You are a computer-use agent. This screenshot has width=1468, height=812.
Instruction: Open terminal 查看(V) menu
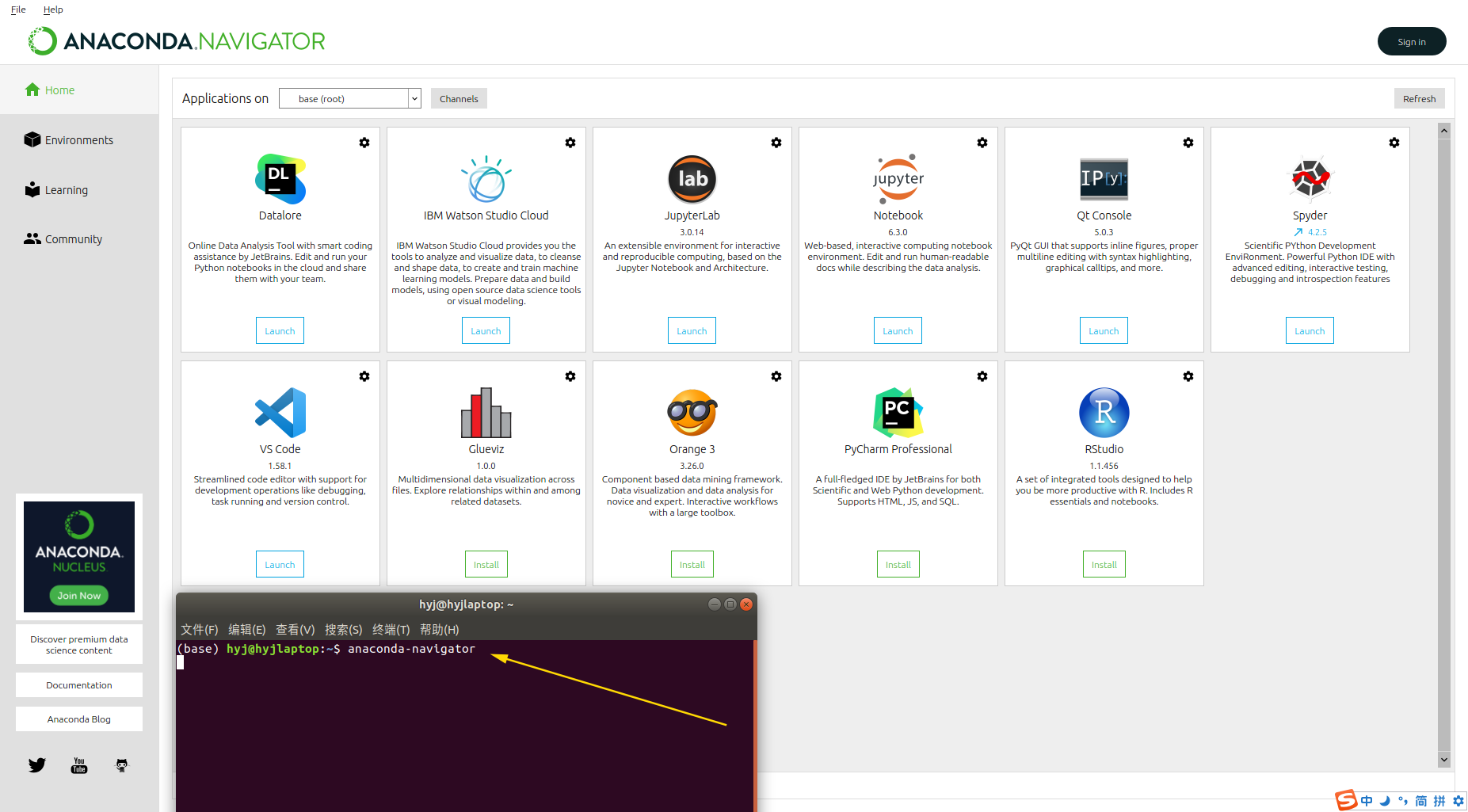(296, 630)
